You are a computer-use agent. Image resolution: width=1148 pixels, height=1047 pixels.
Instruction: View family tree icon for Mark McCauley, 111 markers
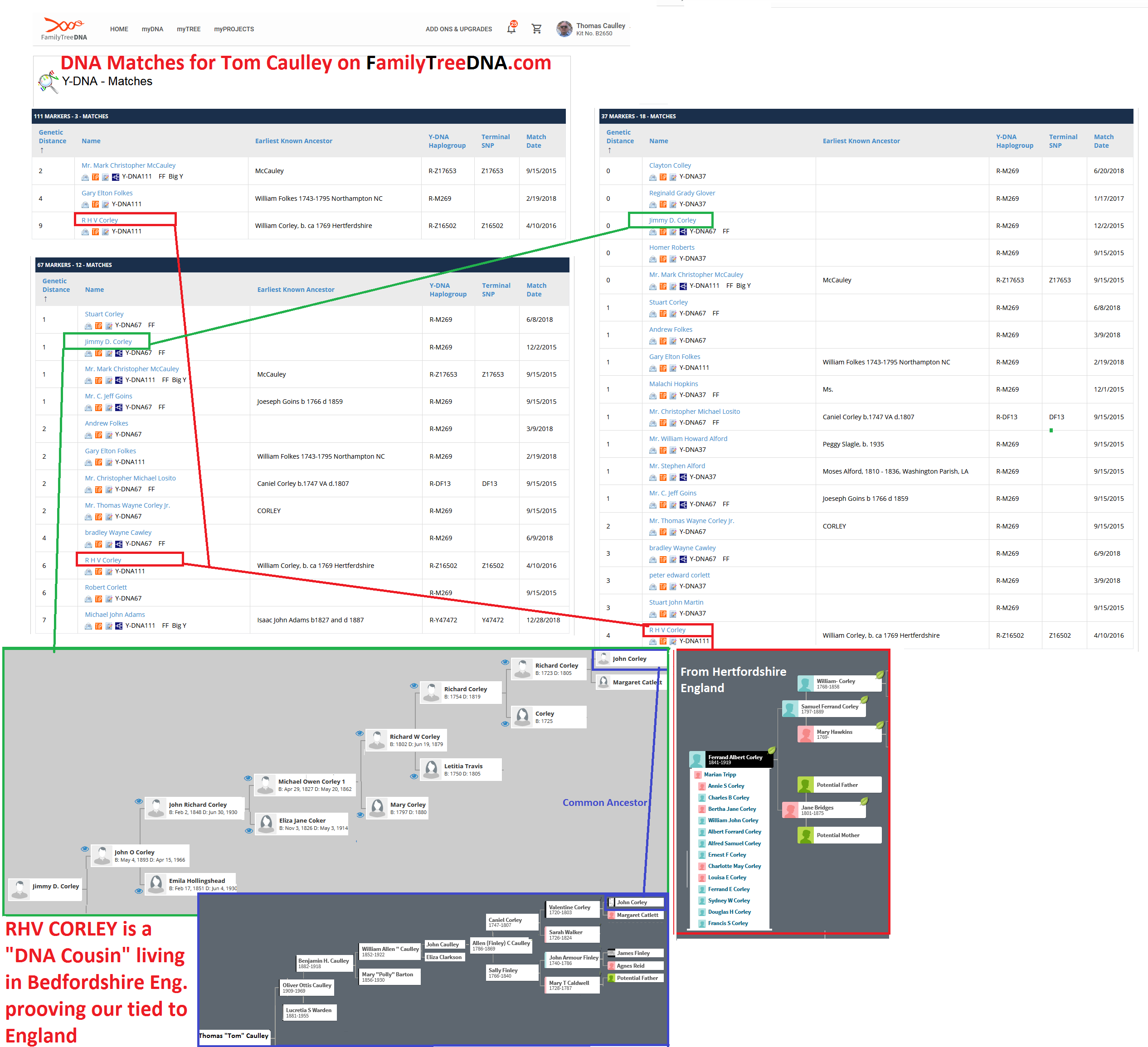coord(116,177)
